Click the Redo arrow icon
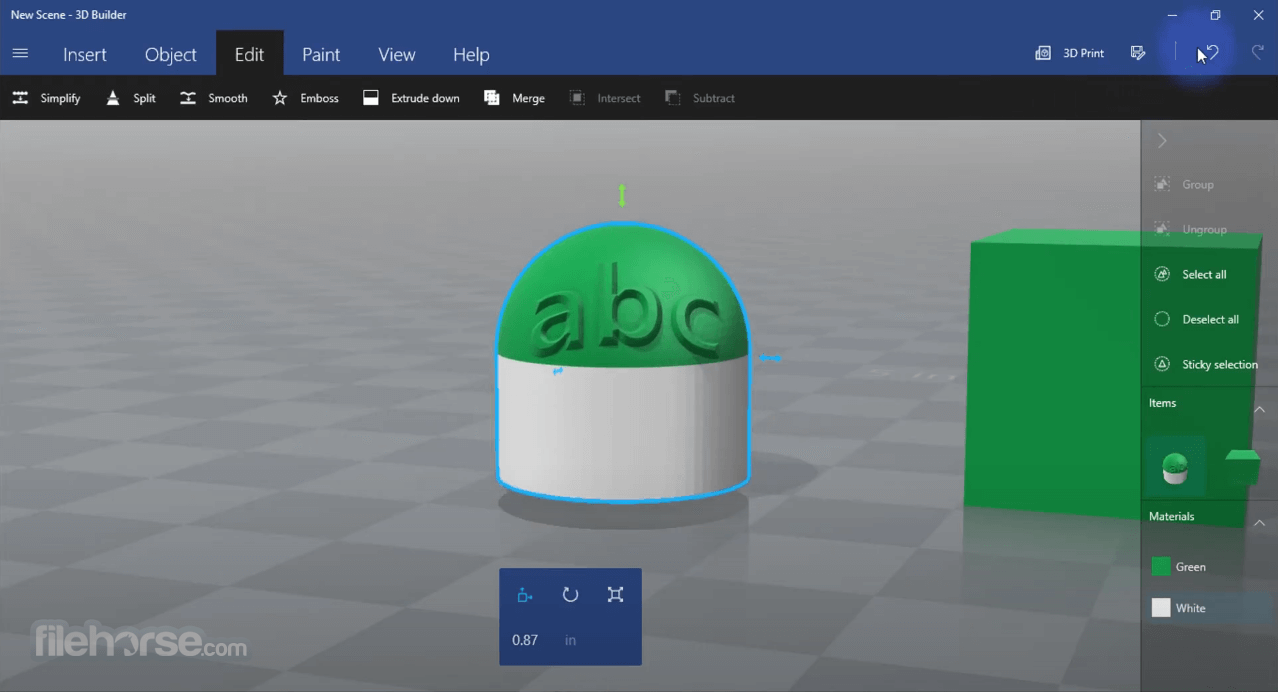Screen dimensions: 1278x692 (1258, 53)
